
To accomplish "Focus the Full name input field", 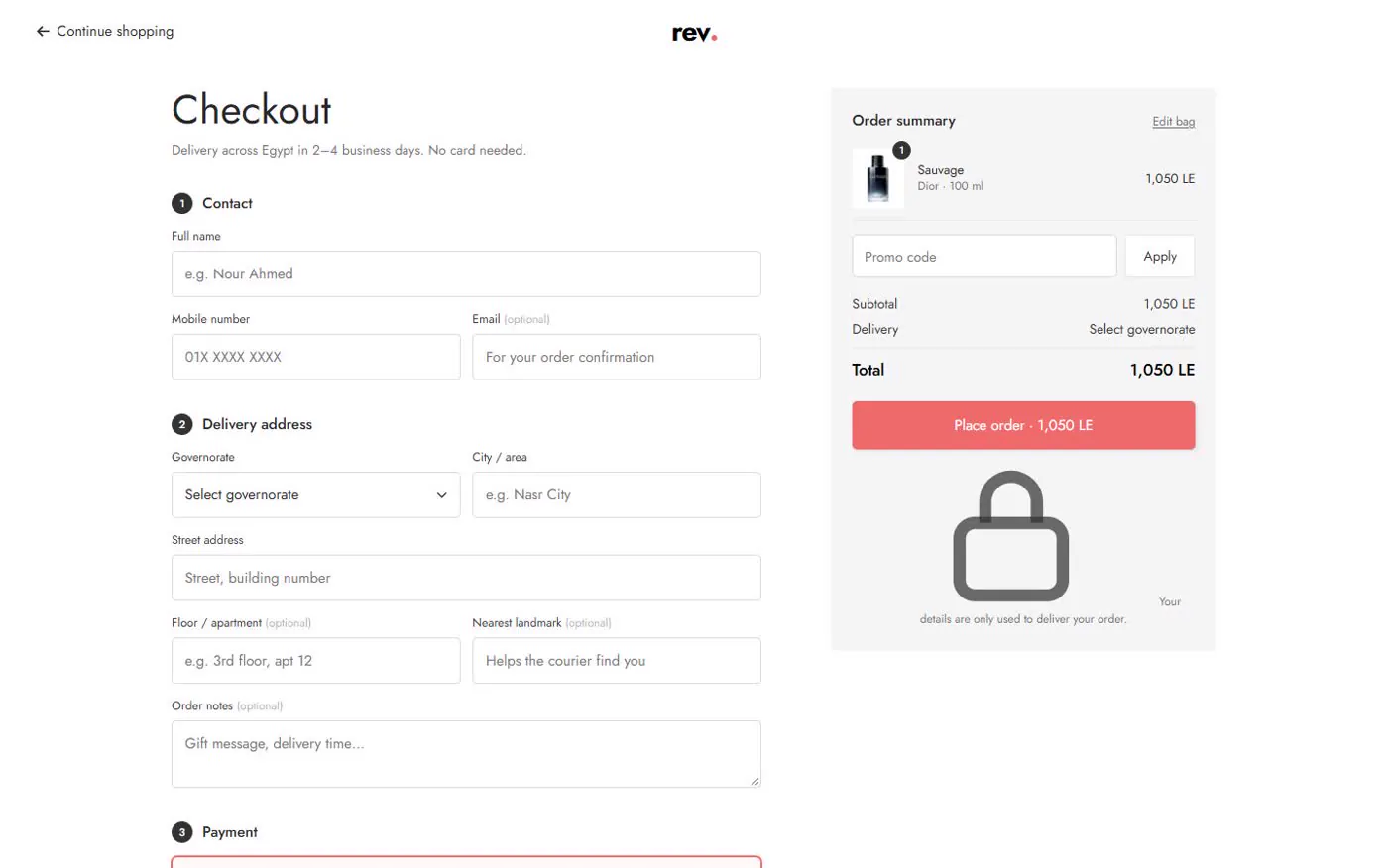I will [466, 273].
